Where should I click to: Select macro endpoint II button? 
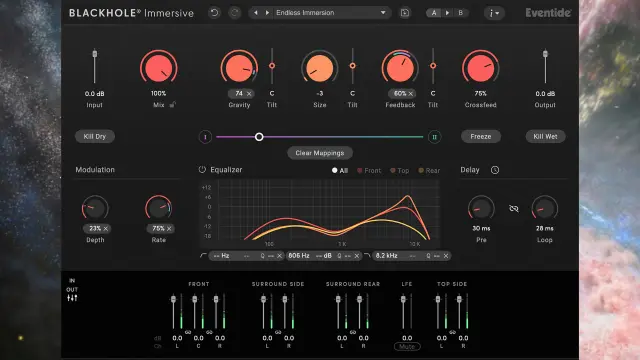click(x=434, y=137)
